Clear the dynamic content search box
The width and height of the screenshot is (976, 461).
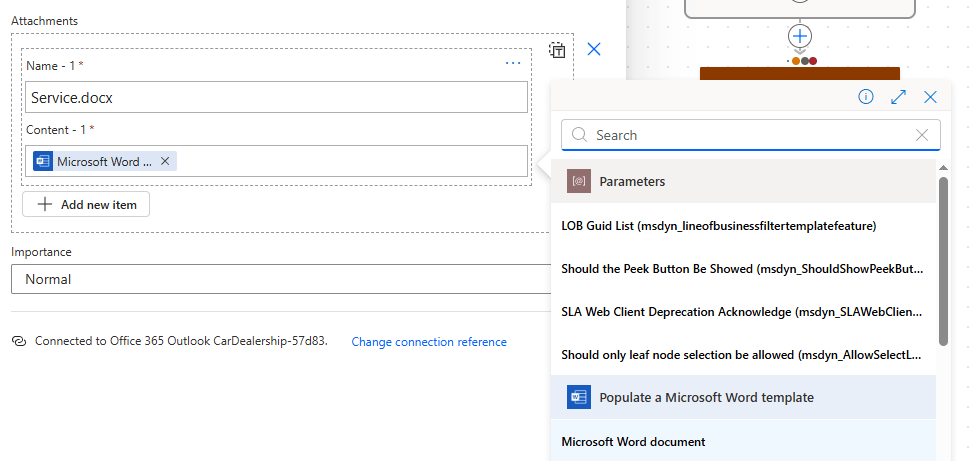(x=922, y=135)
